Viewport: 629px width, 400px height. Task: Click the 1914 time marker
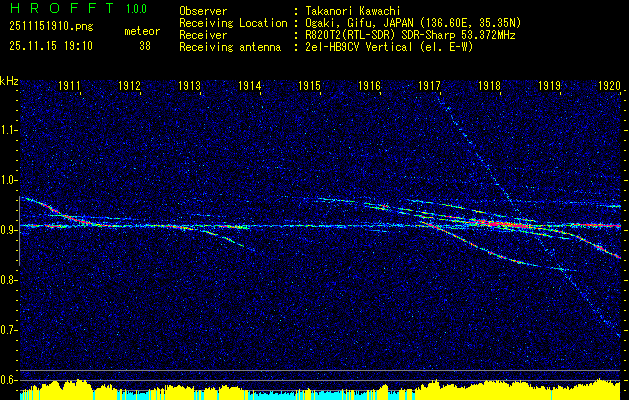[250, 86]
